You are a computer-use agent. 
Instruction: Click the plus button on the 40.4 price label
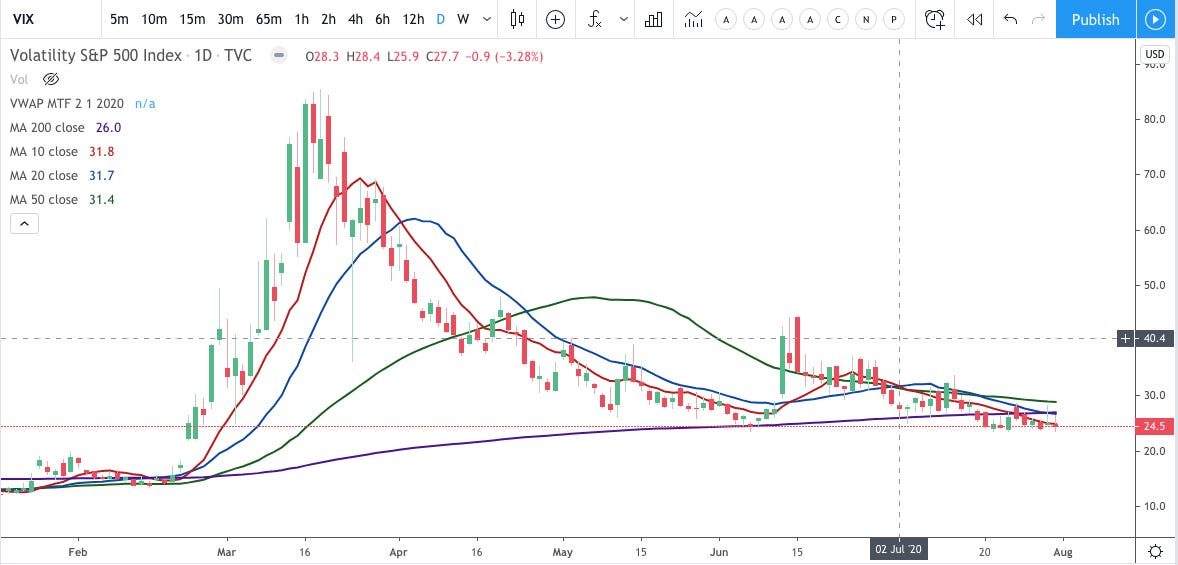pyautogui.click(x=1125, y=339)
